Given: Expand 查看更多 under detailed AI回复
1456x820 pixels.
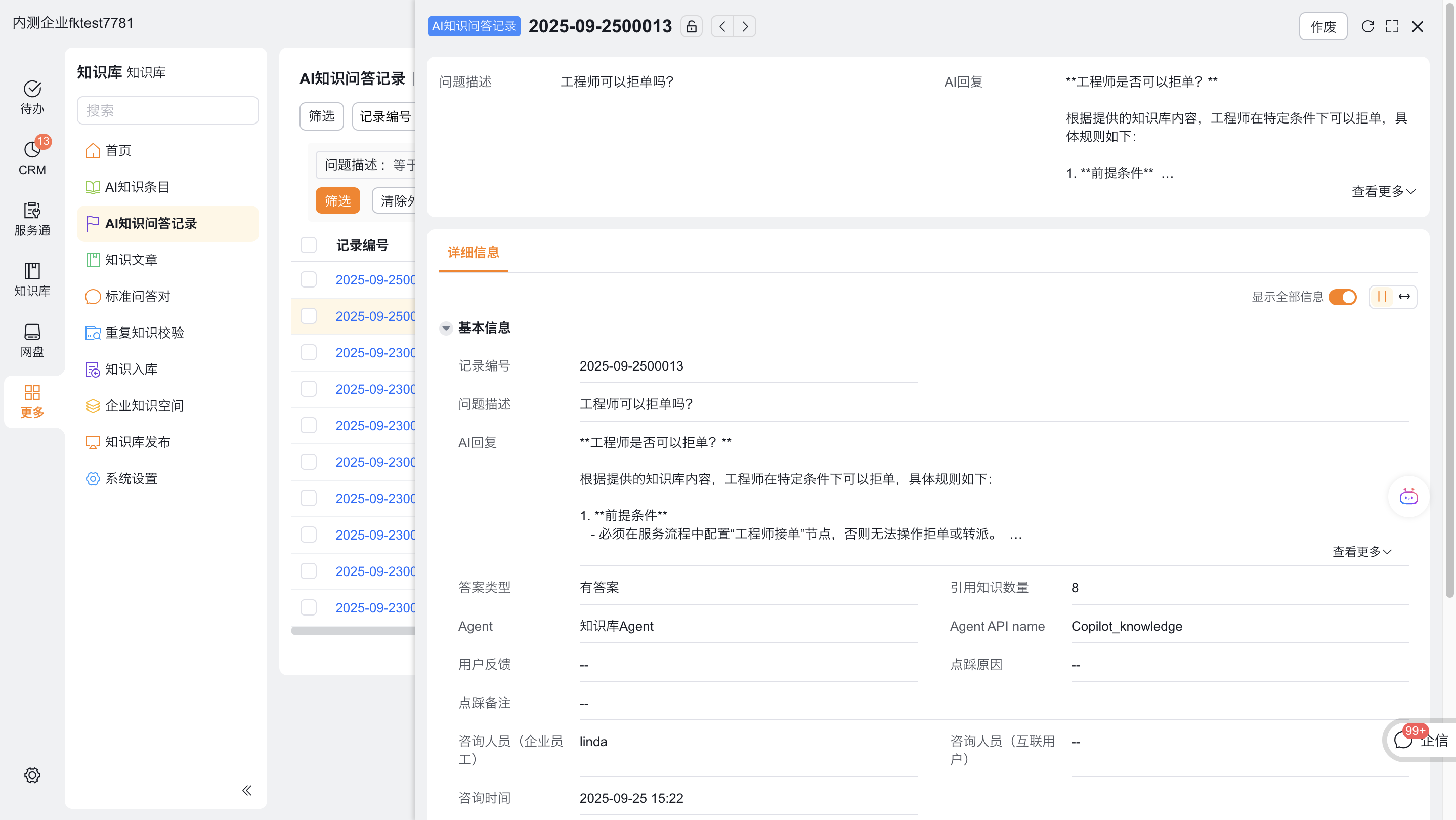Looking at the screenshot, I should (x=1361, y=551).
